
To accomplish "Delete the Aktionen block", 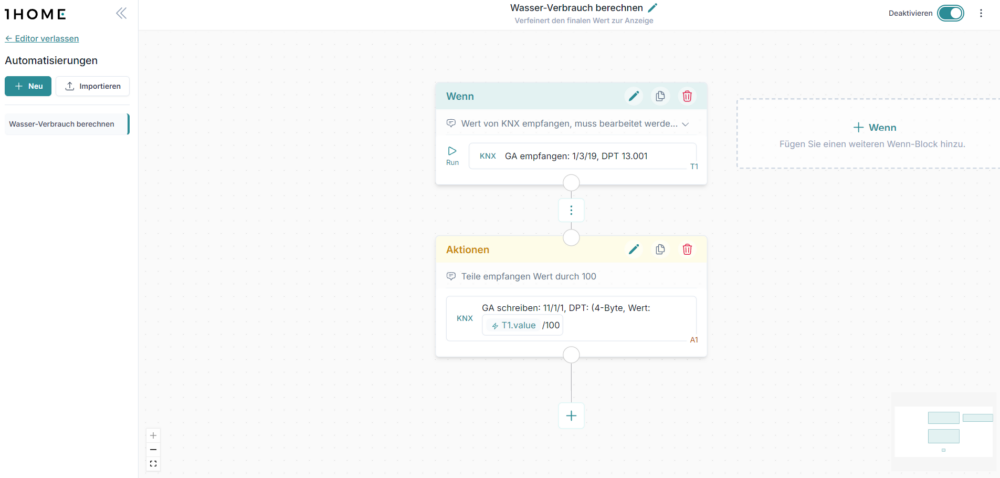I will (x=687, y=249).
